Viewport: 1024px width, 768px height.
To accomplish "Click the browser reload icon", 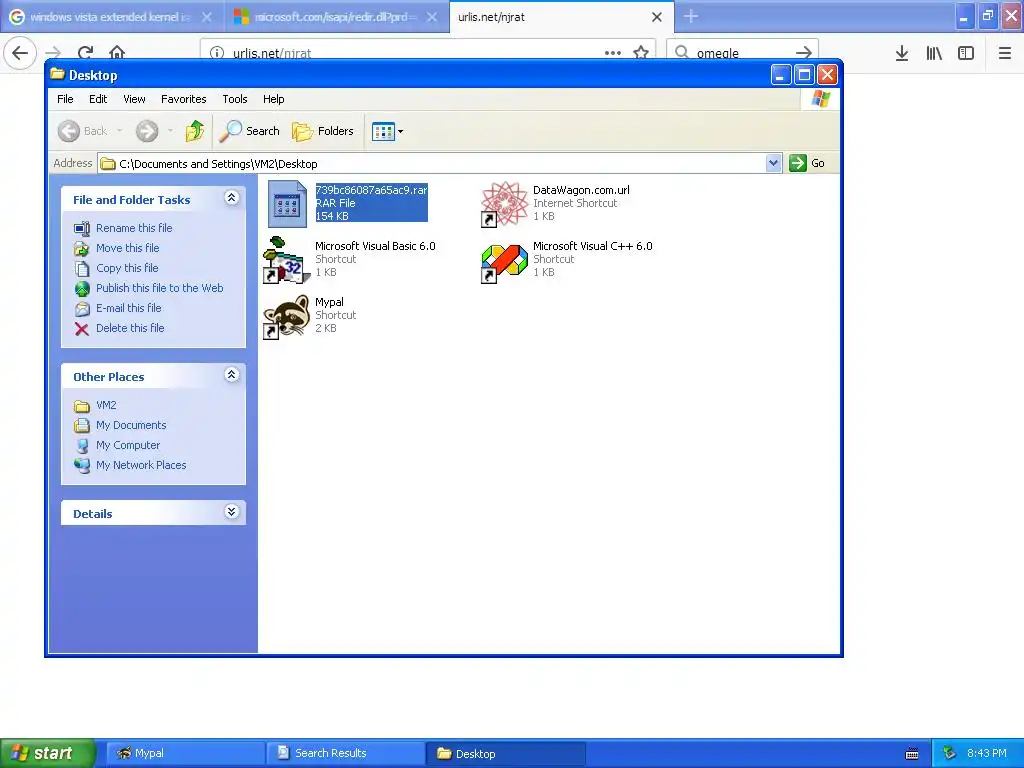I will (x=86, y=53).
